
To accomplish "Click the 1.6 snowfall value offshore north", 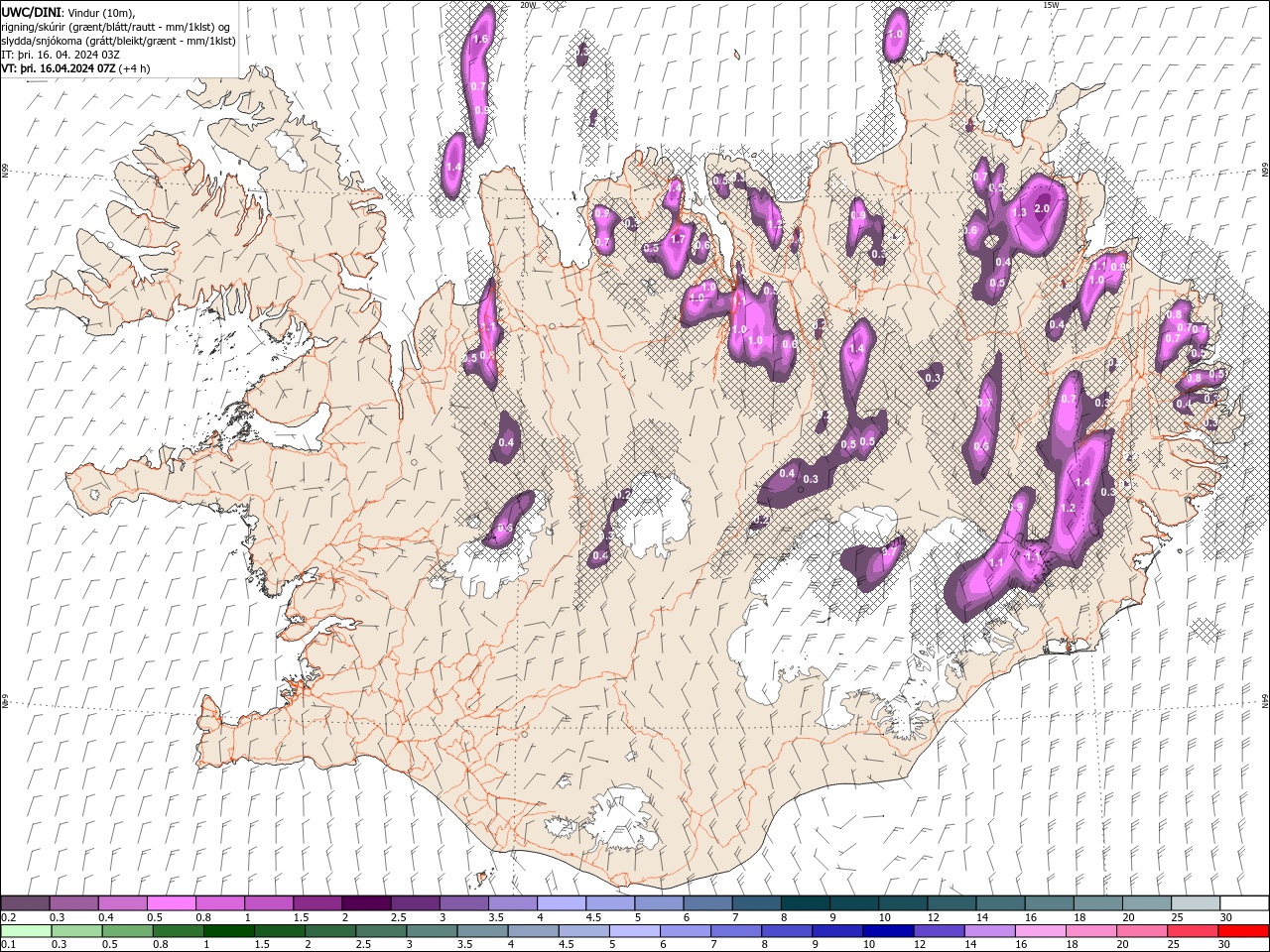I will (481, 39).
